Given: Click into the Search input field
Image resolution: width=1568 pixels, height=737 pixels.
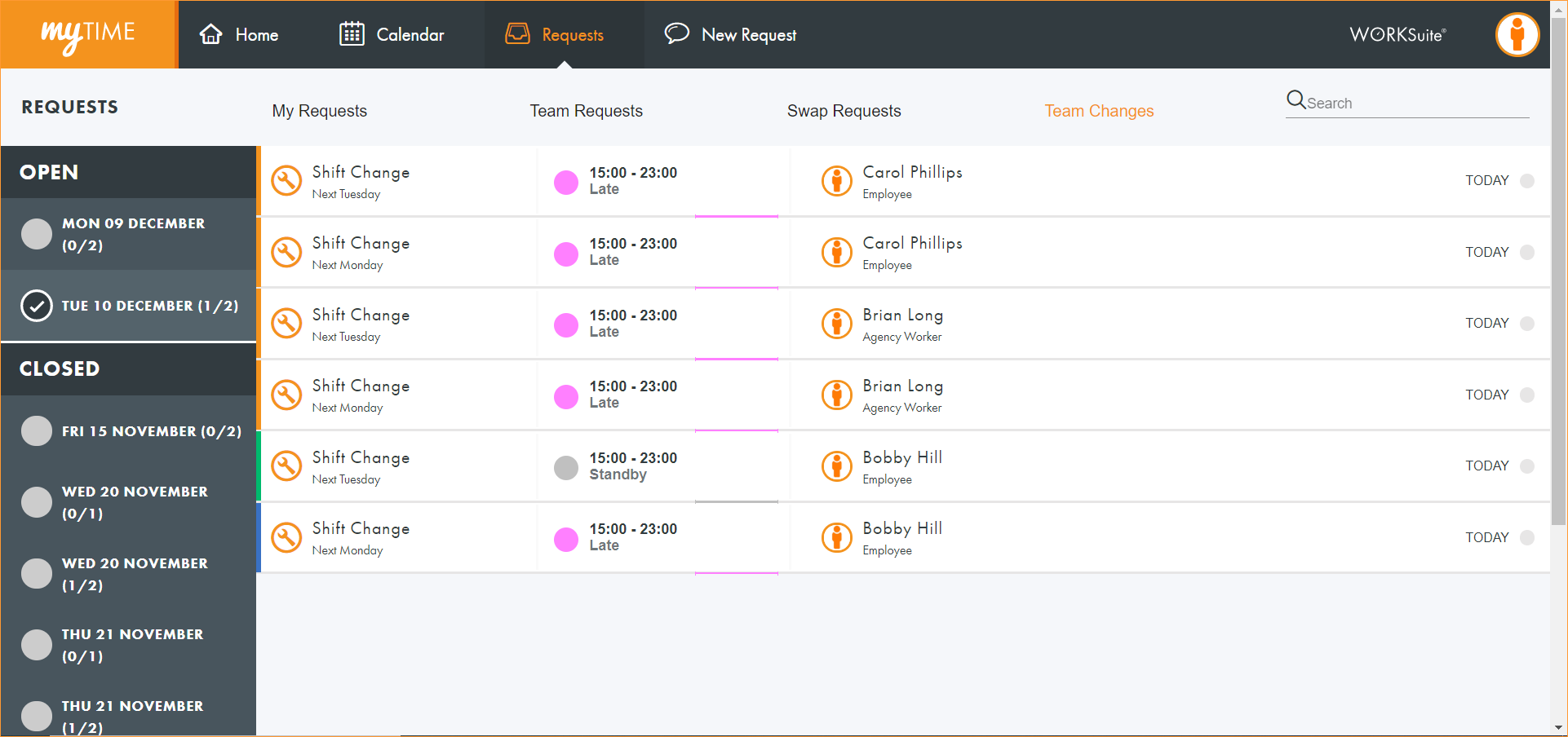Looking at the screenshot, I should pyautogui.click(x=1415, y=104).
